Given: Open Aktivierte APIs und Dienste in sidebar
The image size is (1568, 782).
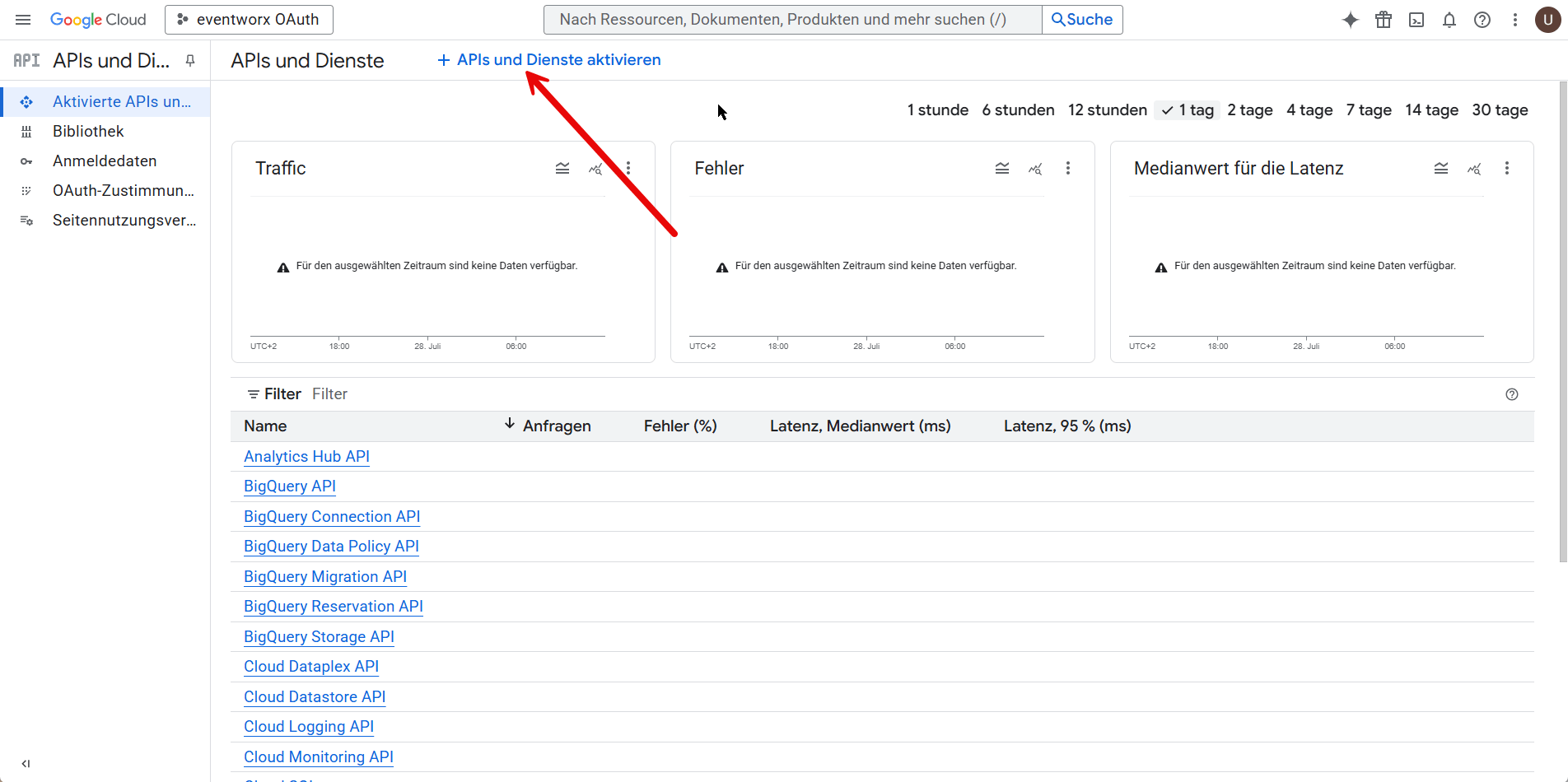Looking at the screenshot, I should tap(105, 102).
